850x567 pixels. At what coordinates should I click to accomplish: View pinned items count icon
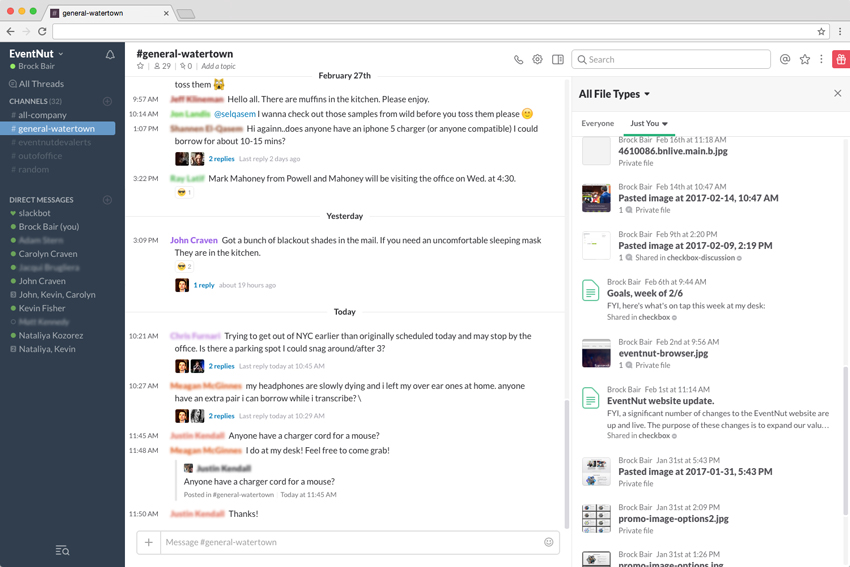pyautogui.click(x=186, y=66)
